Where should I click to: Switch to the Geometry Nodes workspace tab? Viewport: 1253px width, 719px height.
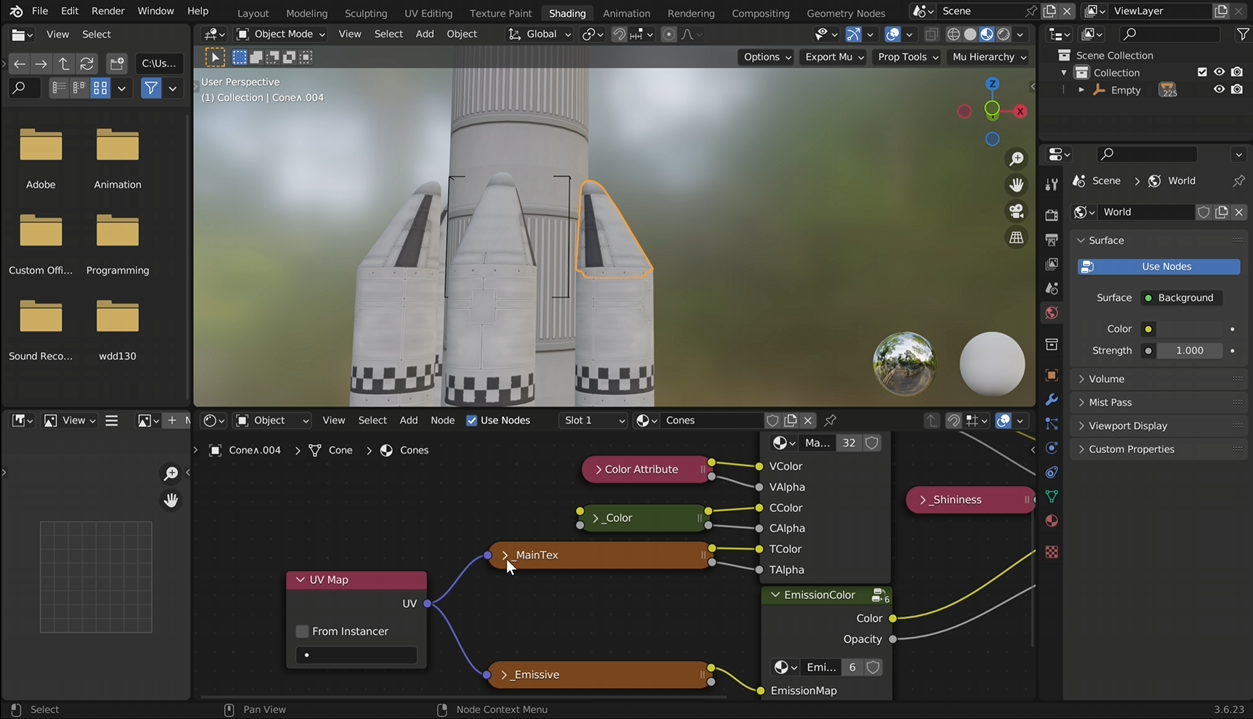(x=845, y=13)
